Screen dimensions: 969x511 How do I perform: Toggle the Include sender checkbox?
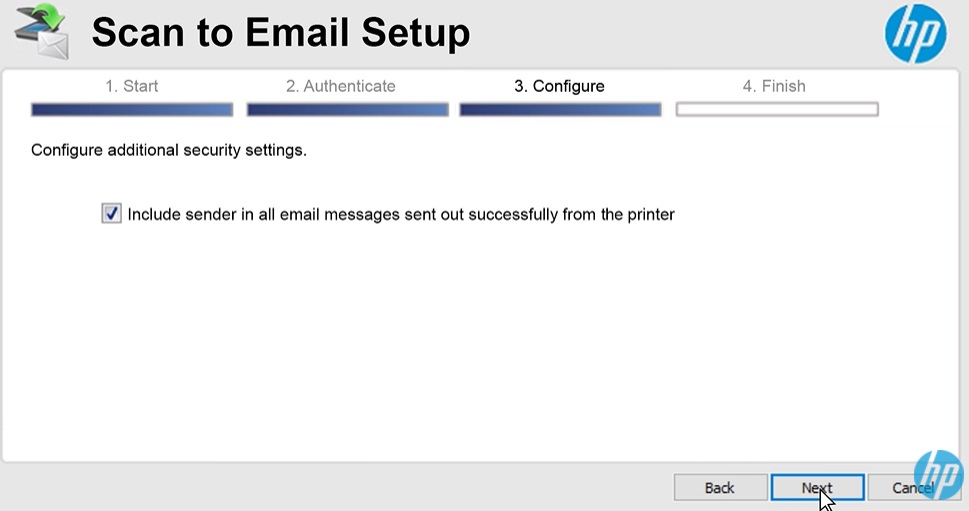tap(111, 214)
